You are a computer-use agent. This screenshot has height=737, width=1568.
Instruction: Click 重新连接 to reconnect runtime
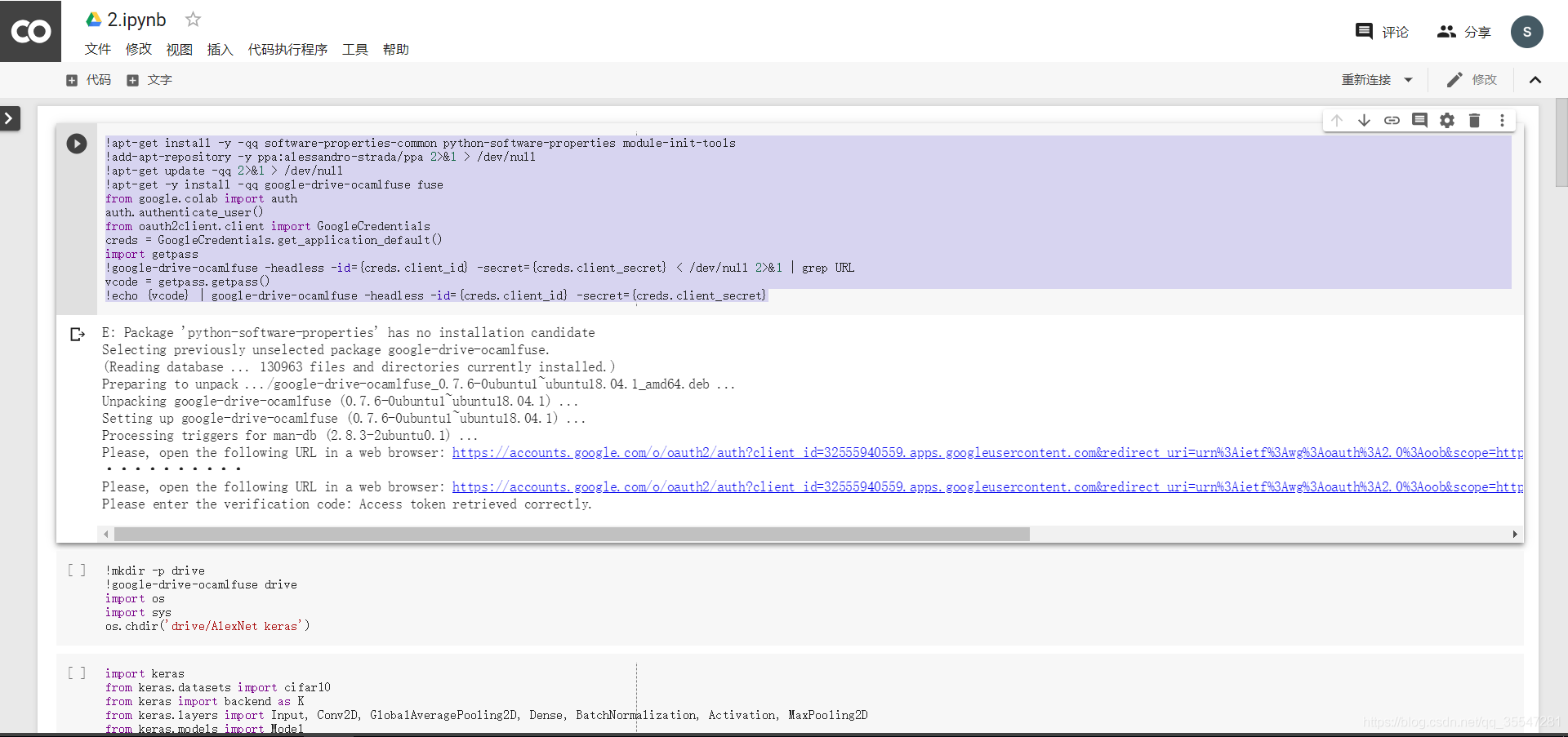click(x=1366, y=80)
